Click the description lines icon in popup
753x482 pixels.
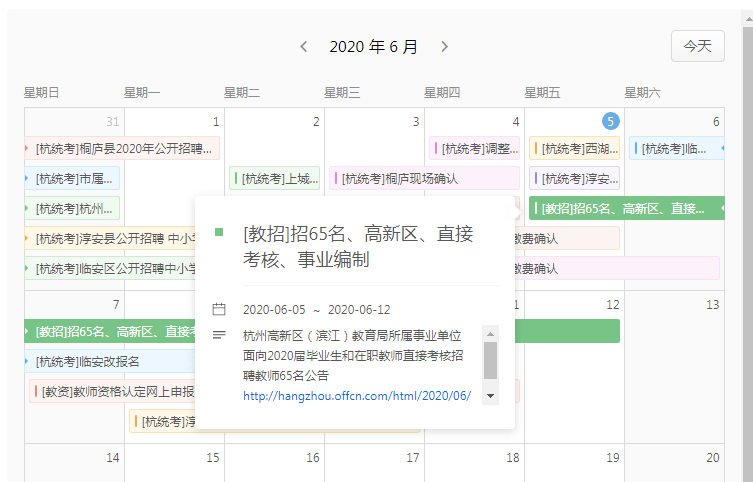point(219,334)
